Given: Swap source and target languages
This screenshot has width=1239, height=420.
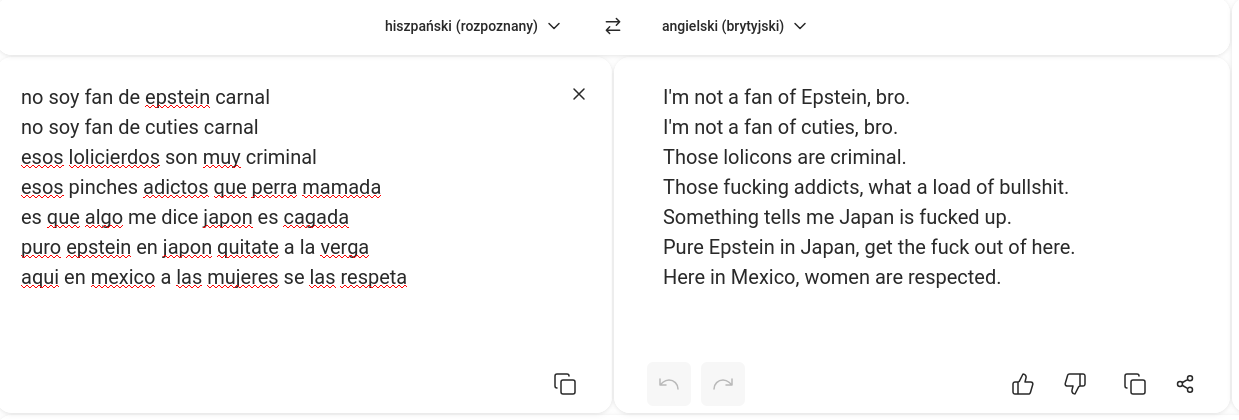Looking at the screenshot, I should point(613,26).
